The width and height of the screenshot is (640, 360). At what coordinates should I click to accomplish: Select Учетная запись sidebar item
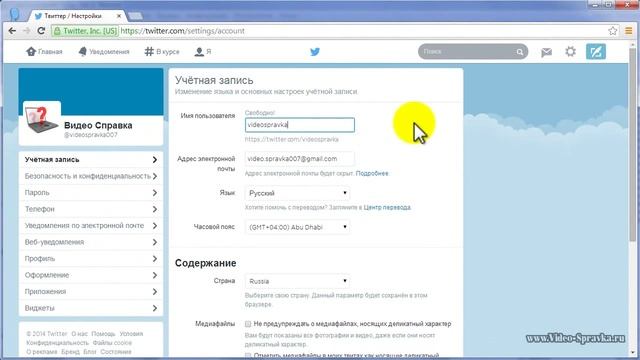point(91,160)
